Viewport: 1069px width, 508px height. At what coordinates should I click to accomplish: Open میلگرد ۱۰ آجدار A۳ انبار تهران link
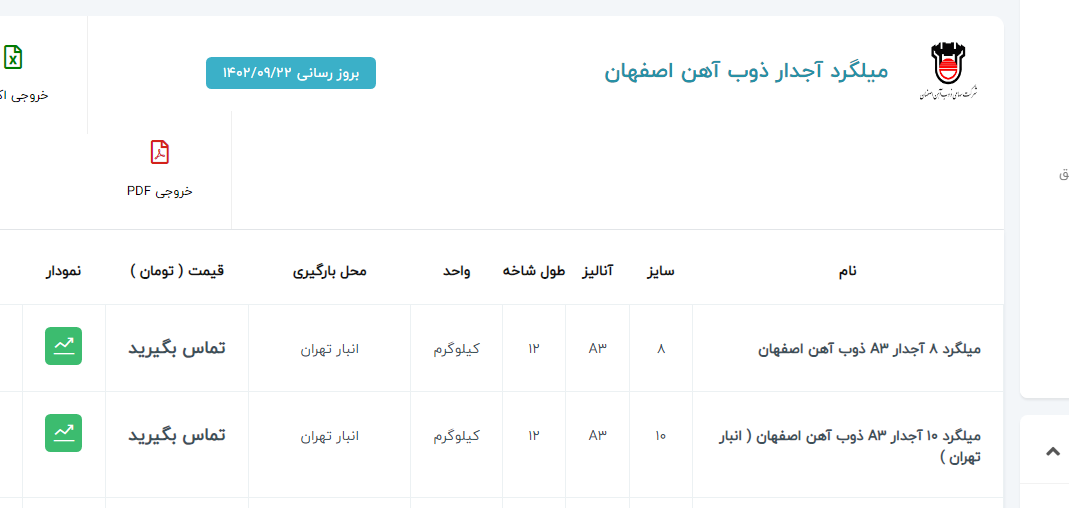click(850, 446)
